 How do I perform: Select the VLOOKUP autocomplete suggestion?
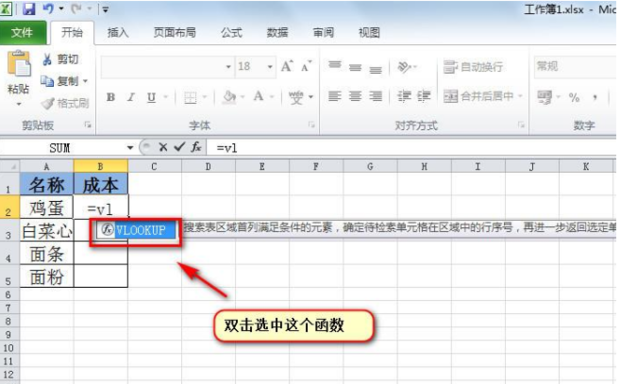[136, 230]
